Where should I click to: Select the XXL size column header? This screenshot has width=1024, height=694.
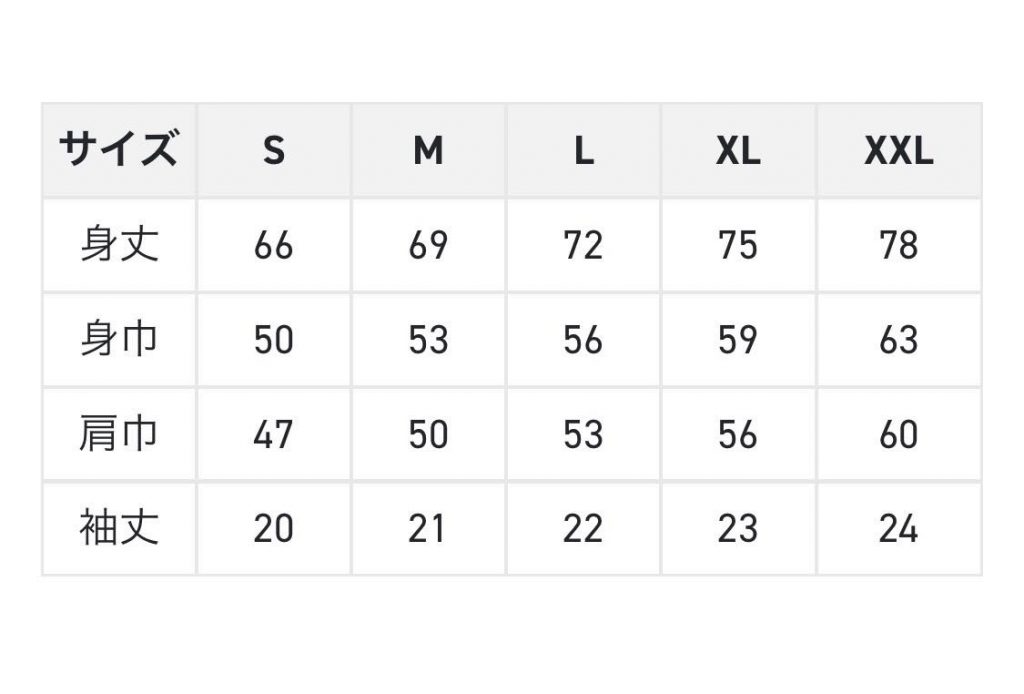click(x=899, y=150)
